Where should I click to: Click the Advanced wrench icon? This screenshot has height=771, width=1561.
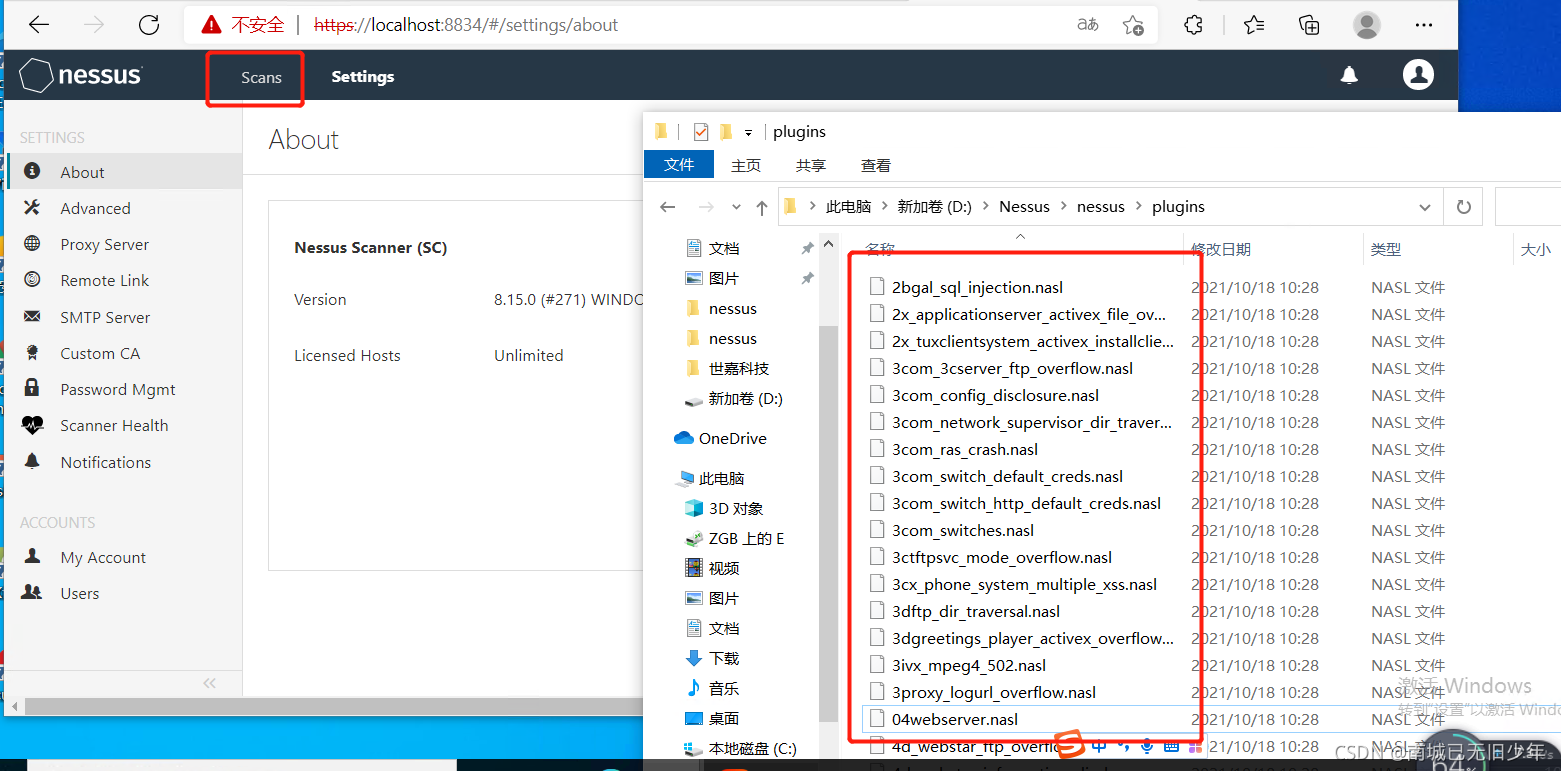pos(32,207)
